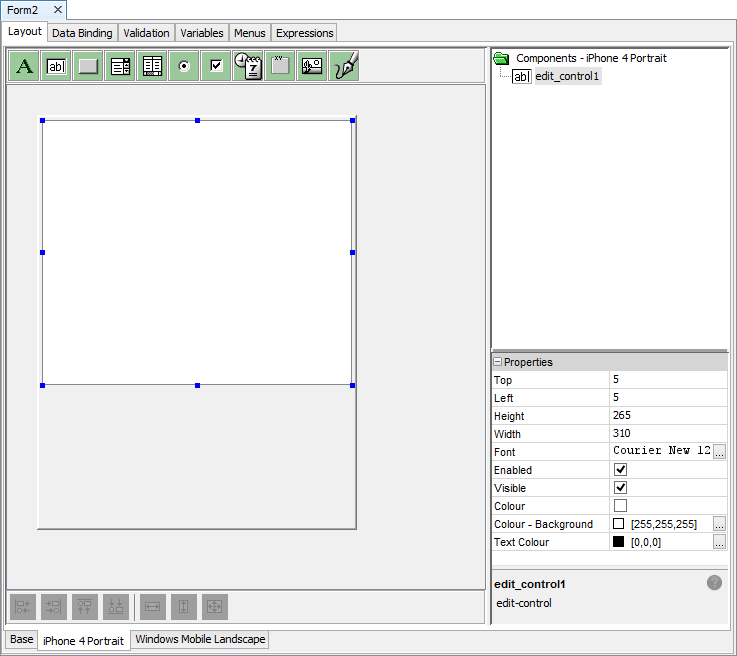
Task: Toggle the Colour property checkbox
Action: [620, 506]
